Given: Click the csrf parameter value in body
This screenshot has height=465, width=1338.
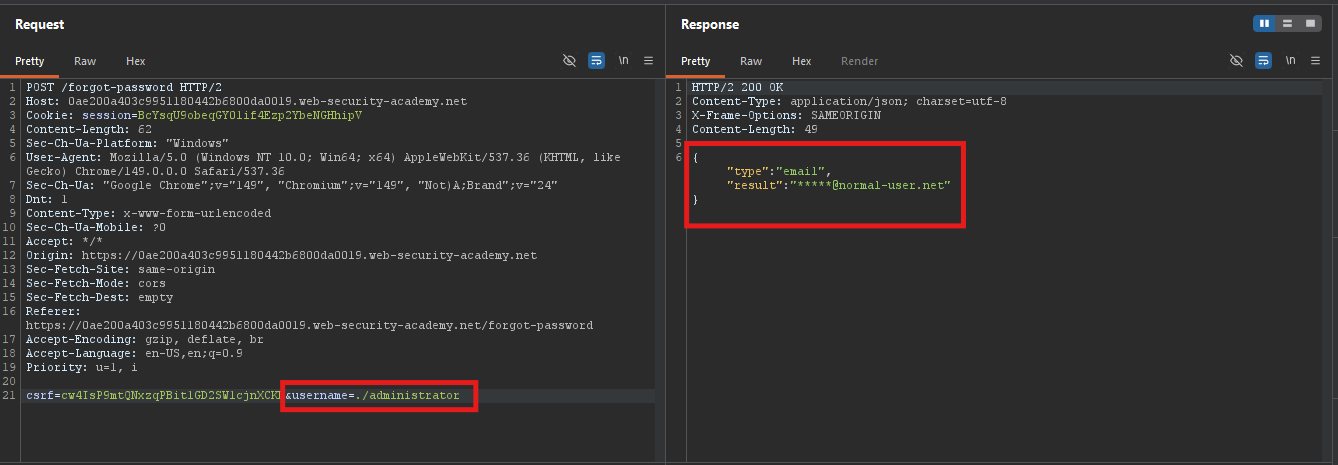Looking at the screenshot, I should click(171, 396).
